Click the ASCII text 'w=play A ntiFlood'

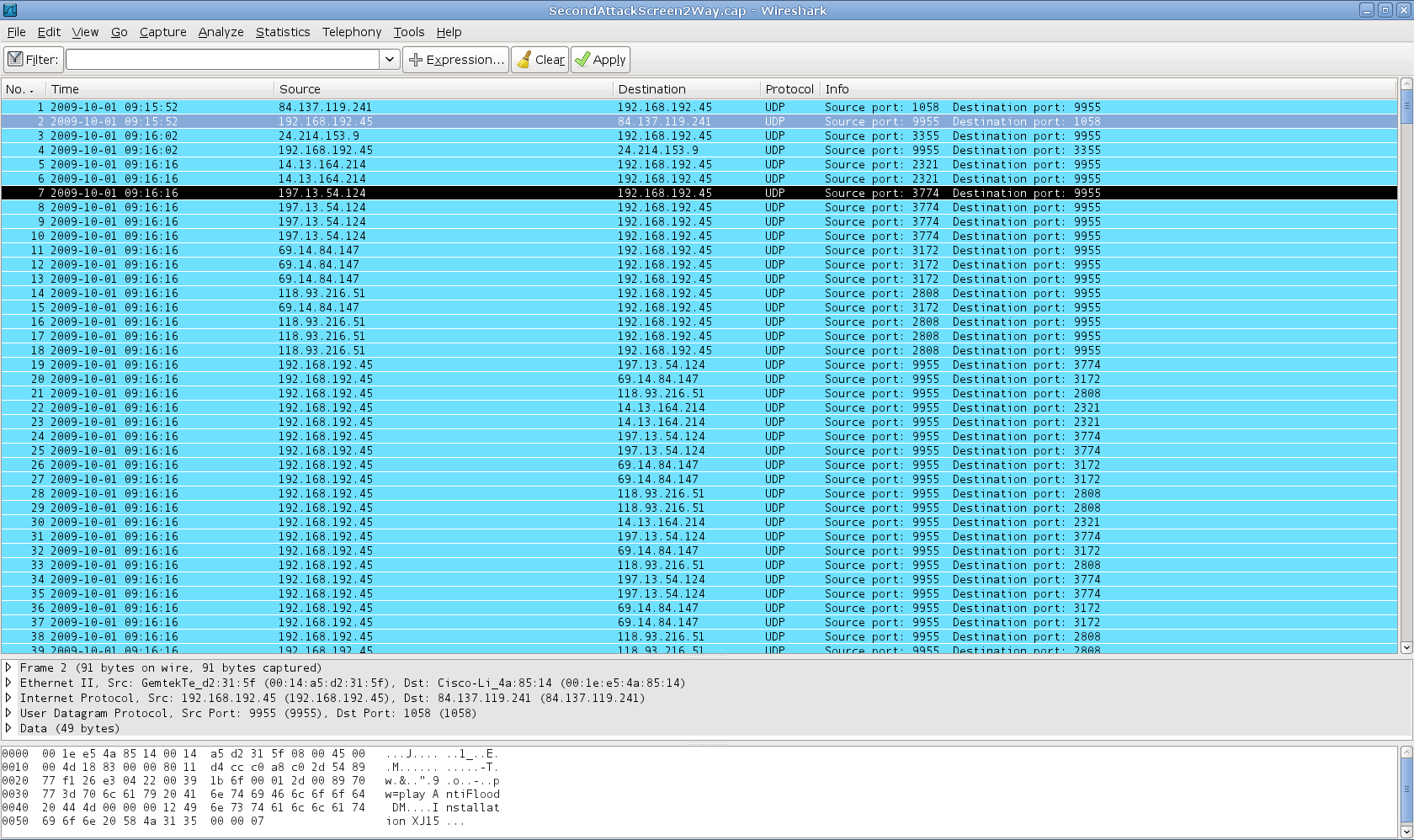[443, 794]
